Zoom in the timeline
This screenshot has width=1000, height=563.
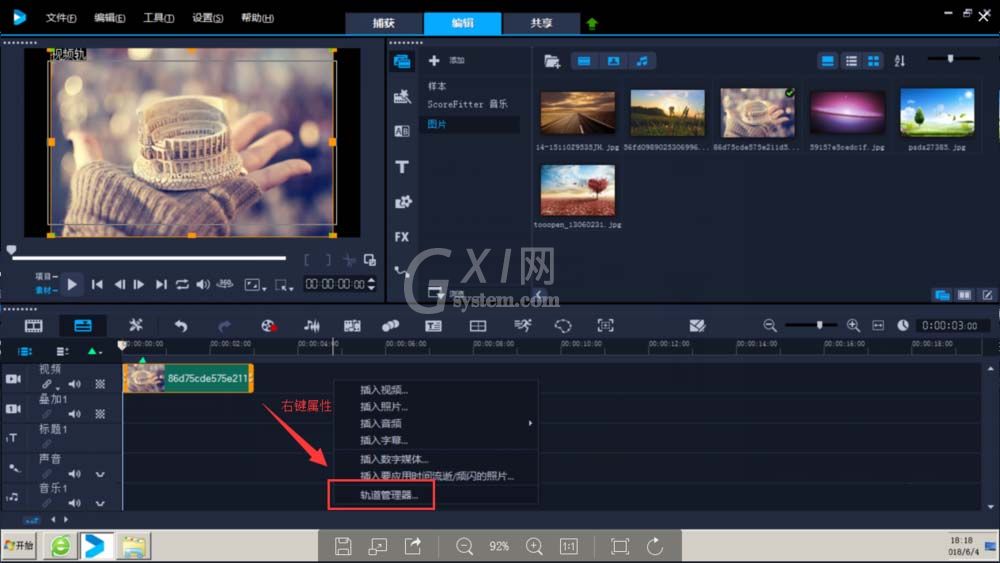coord(853,325)
